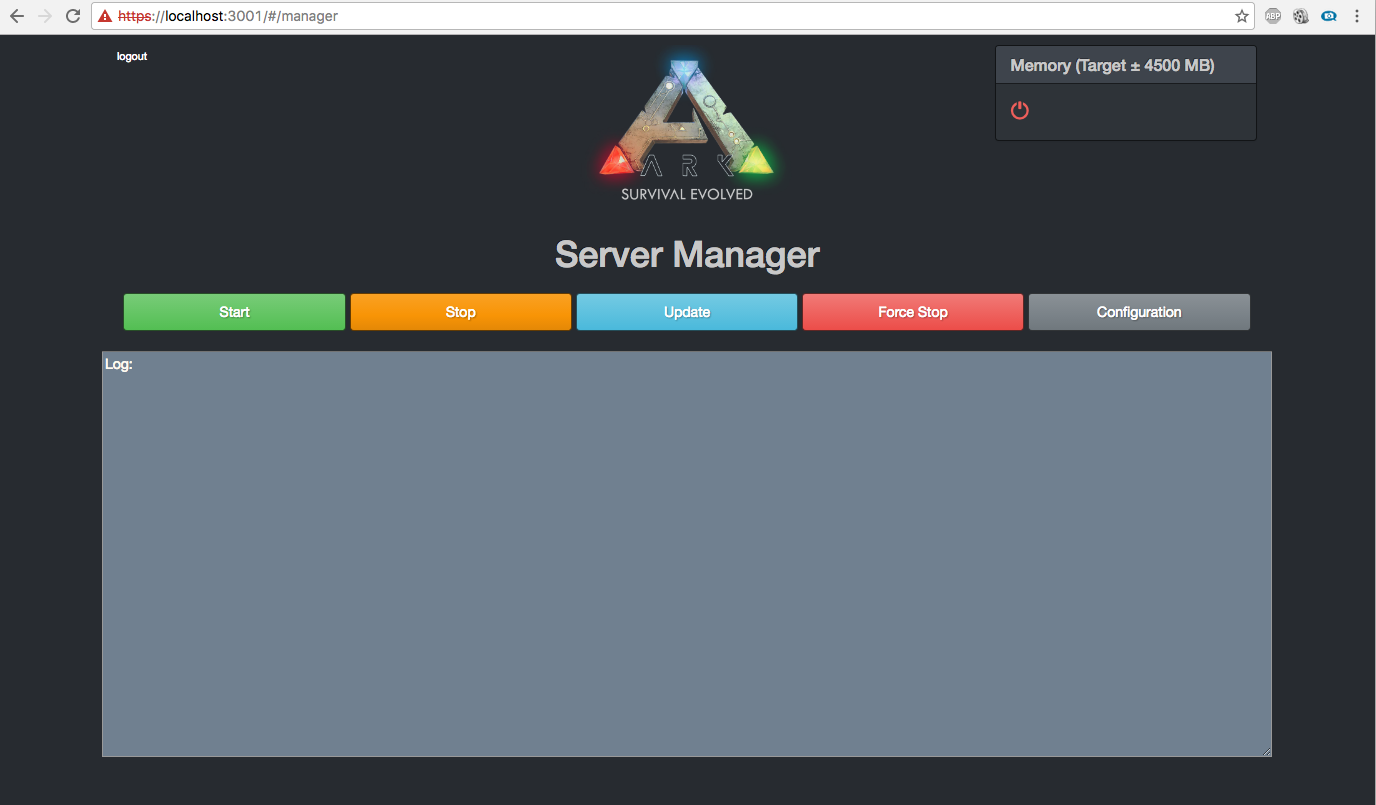Click the grey round extension icon
The width and height of the screenshot is (1376, 805).
1301,16
